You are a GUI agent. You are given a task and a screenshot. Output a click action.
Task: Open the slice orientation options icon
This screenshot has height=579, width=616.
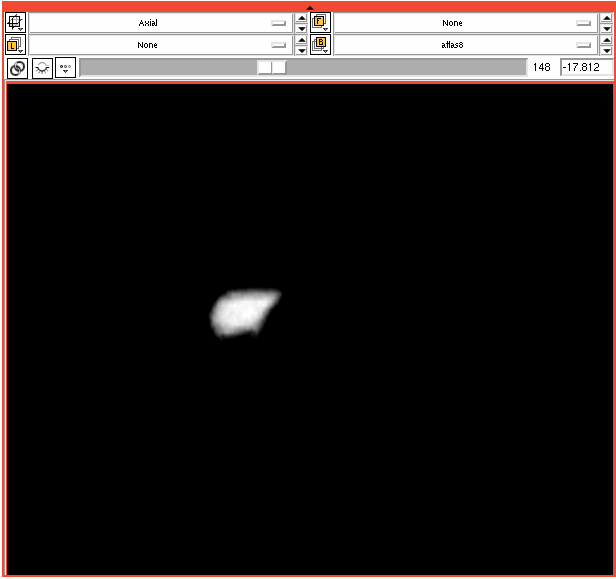[15, 22]
